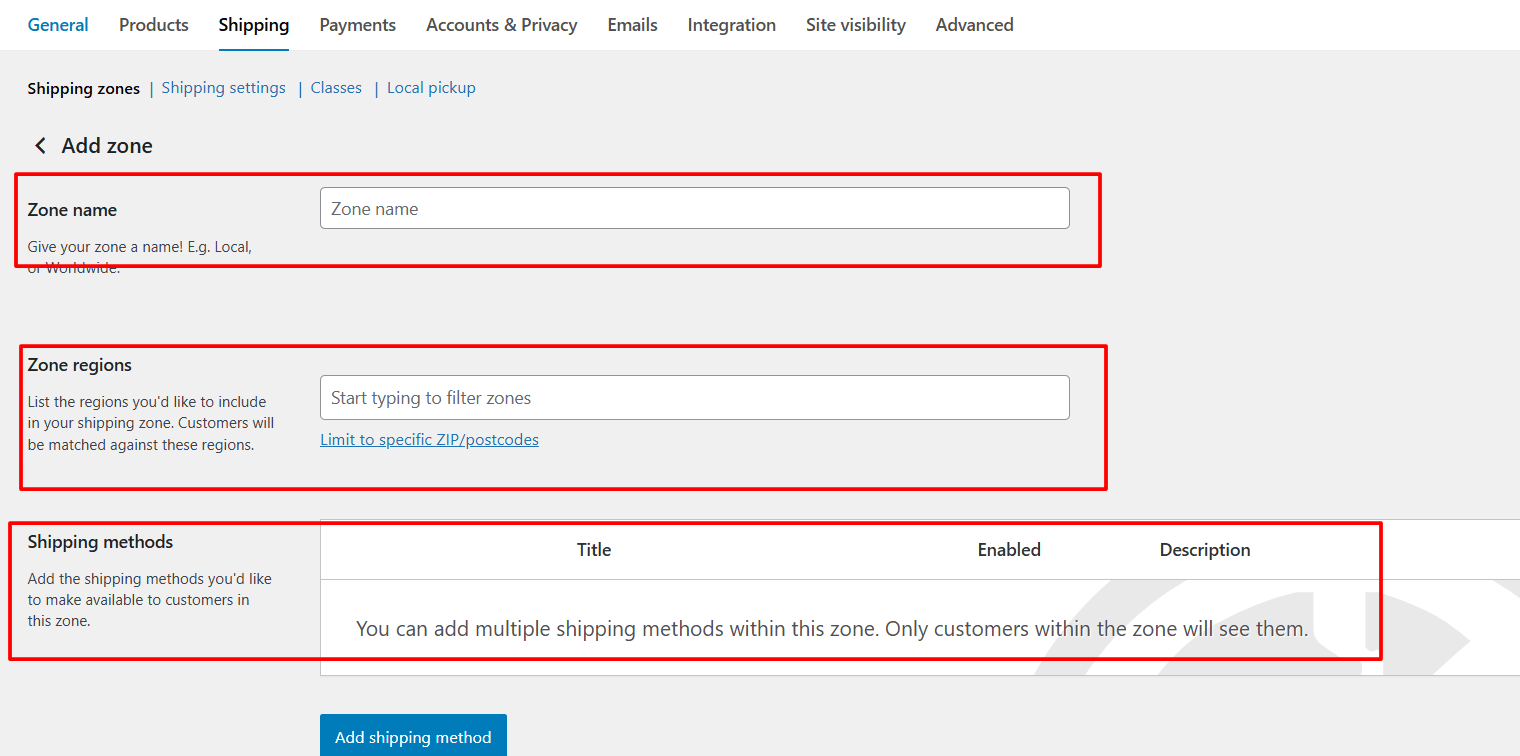Switch to the Products tab
The height and width of the screenshot is (756, 1520).
pyautogui.click(x=154, y=25)
